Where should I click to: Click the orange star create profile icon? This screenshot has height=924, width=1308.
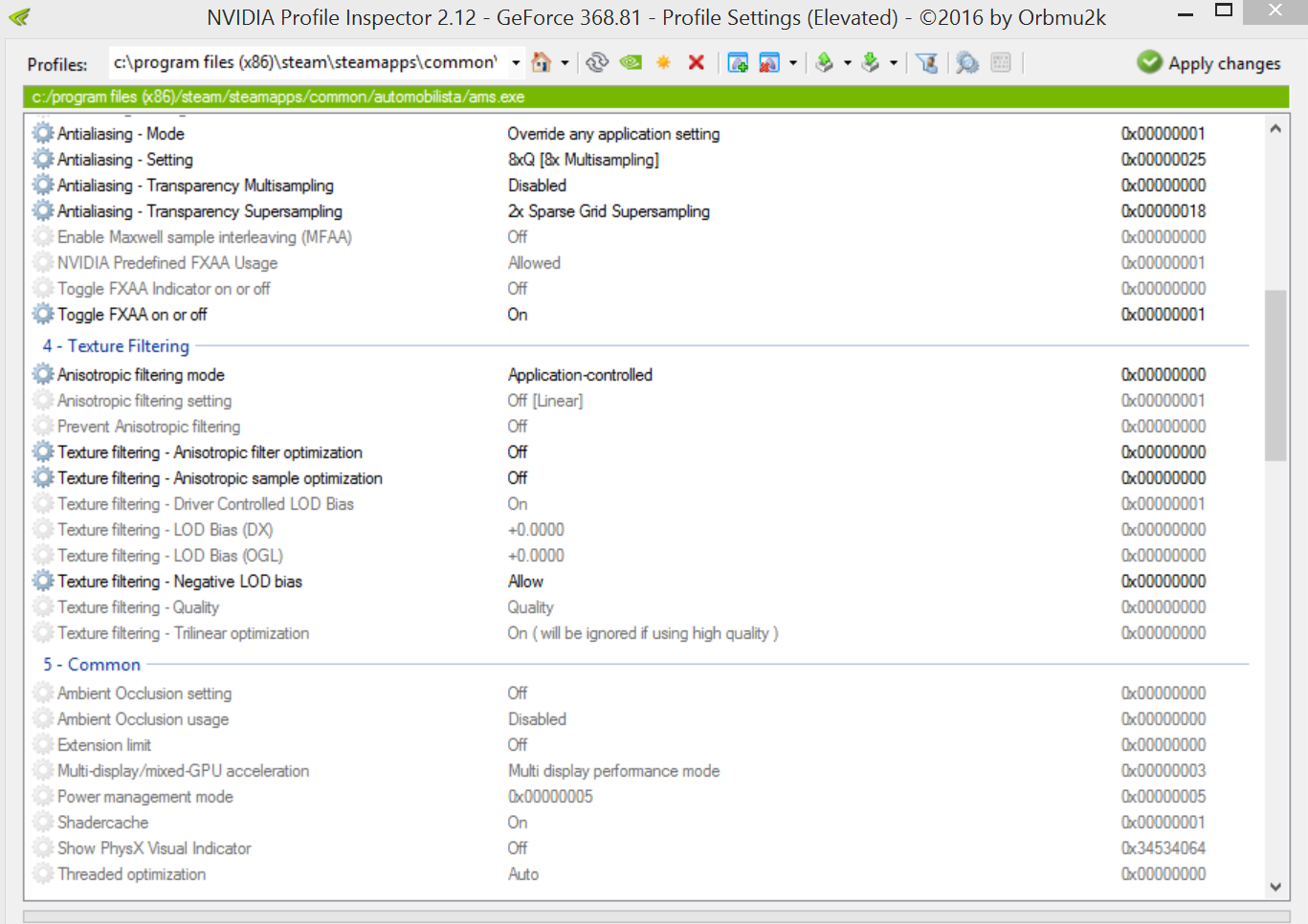(663, 63)
